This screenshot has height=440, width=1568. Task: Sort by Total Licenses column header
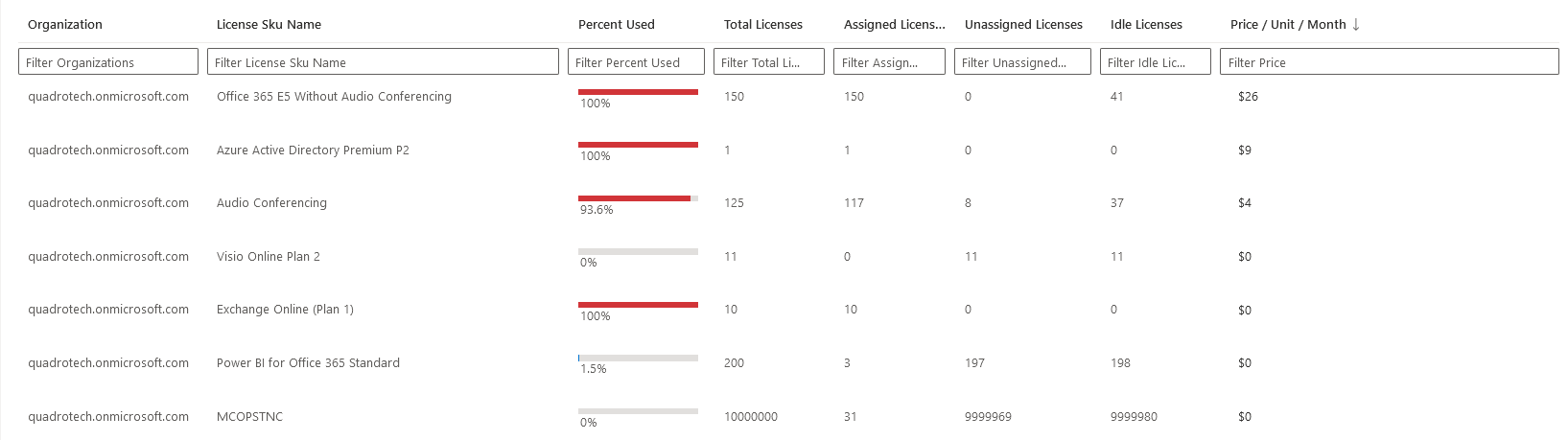763,25
